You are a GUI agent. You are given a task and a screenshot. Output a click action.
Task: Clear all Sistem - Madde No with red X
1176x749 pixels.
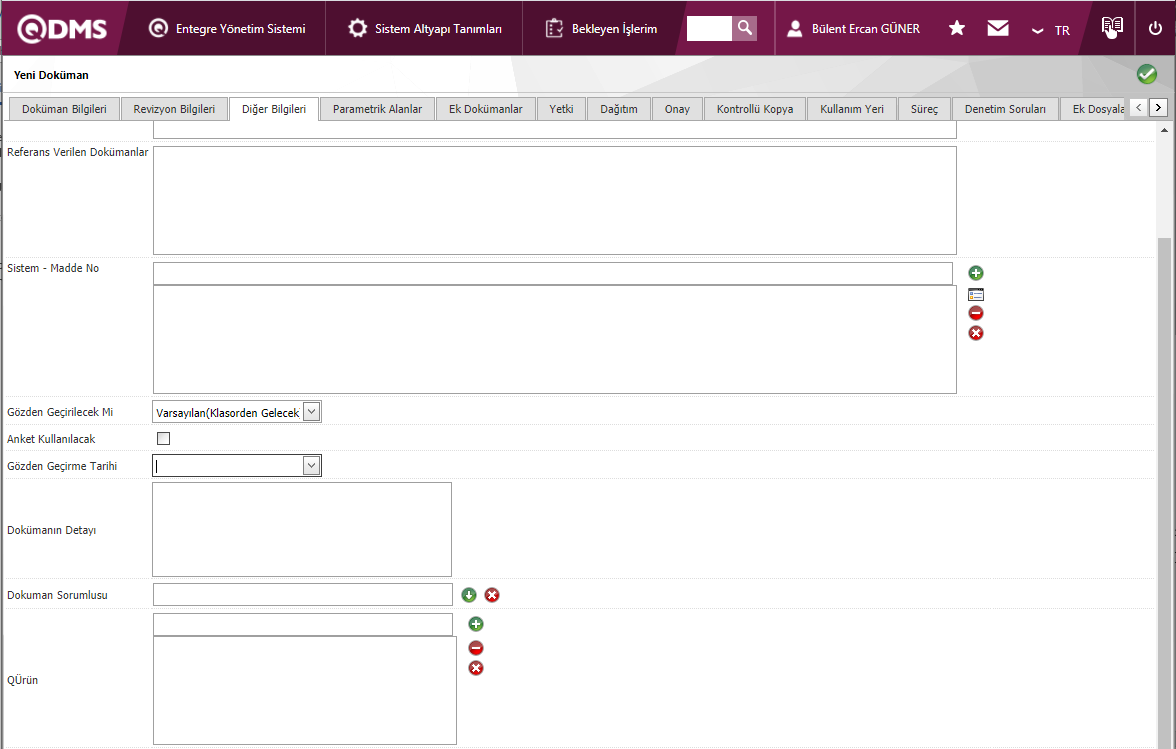tap(976, 333)
